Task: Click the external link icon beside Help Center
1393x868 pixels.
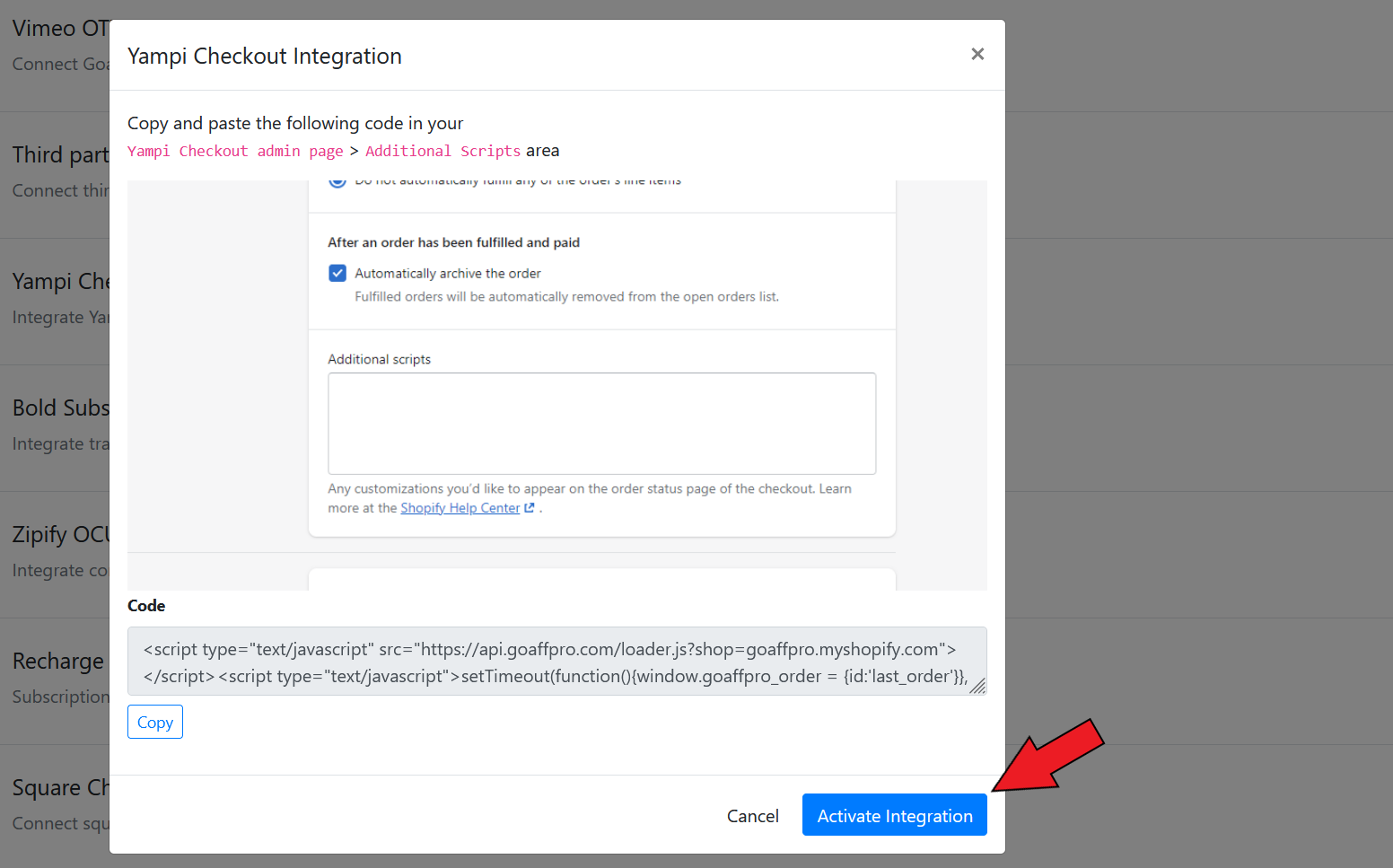Action: pyautogui.click(x=530, y=508)
